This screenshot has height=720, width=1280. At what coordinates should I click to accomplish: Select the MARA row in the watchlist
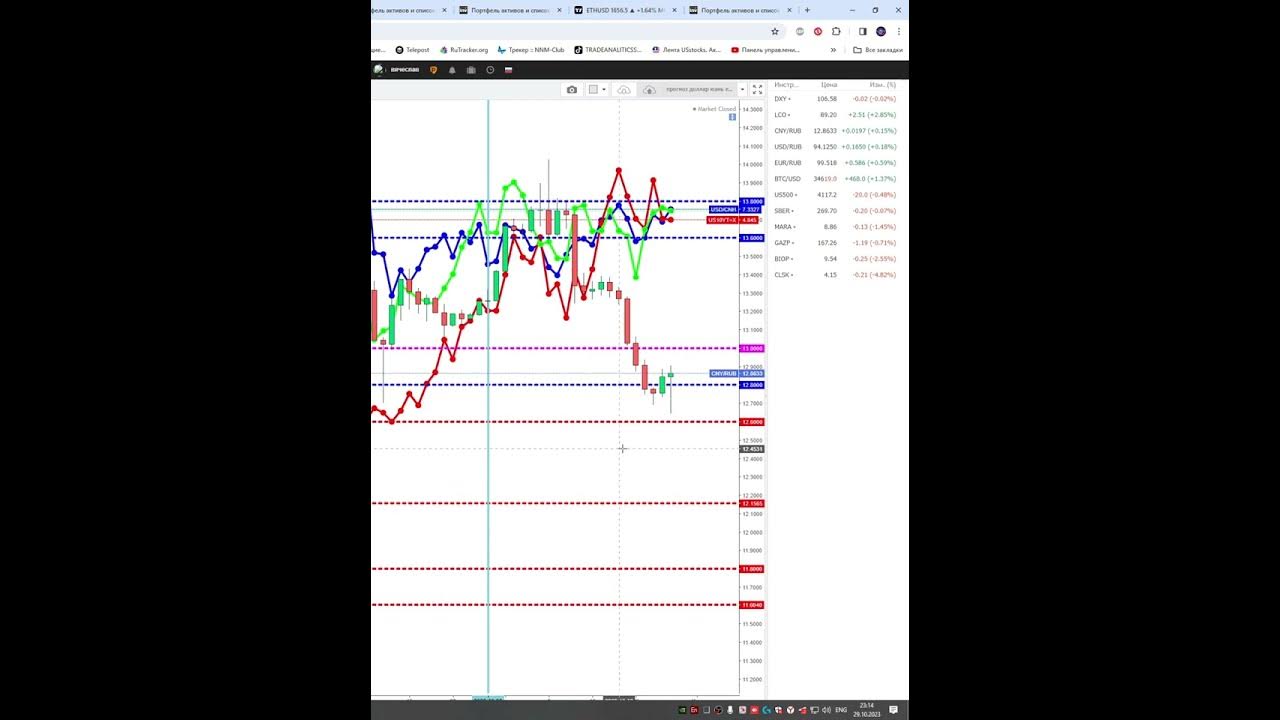pos(836,227)
